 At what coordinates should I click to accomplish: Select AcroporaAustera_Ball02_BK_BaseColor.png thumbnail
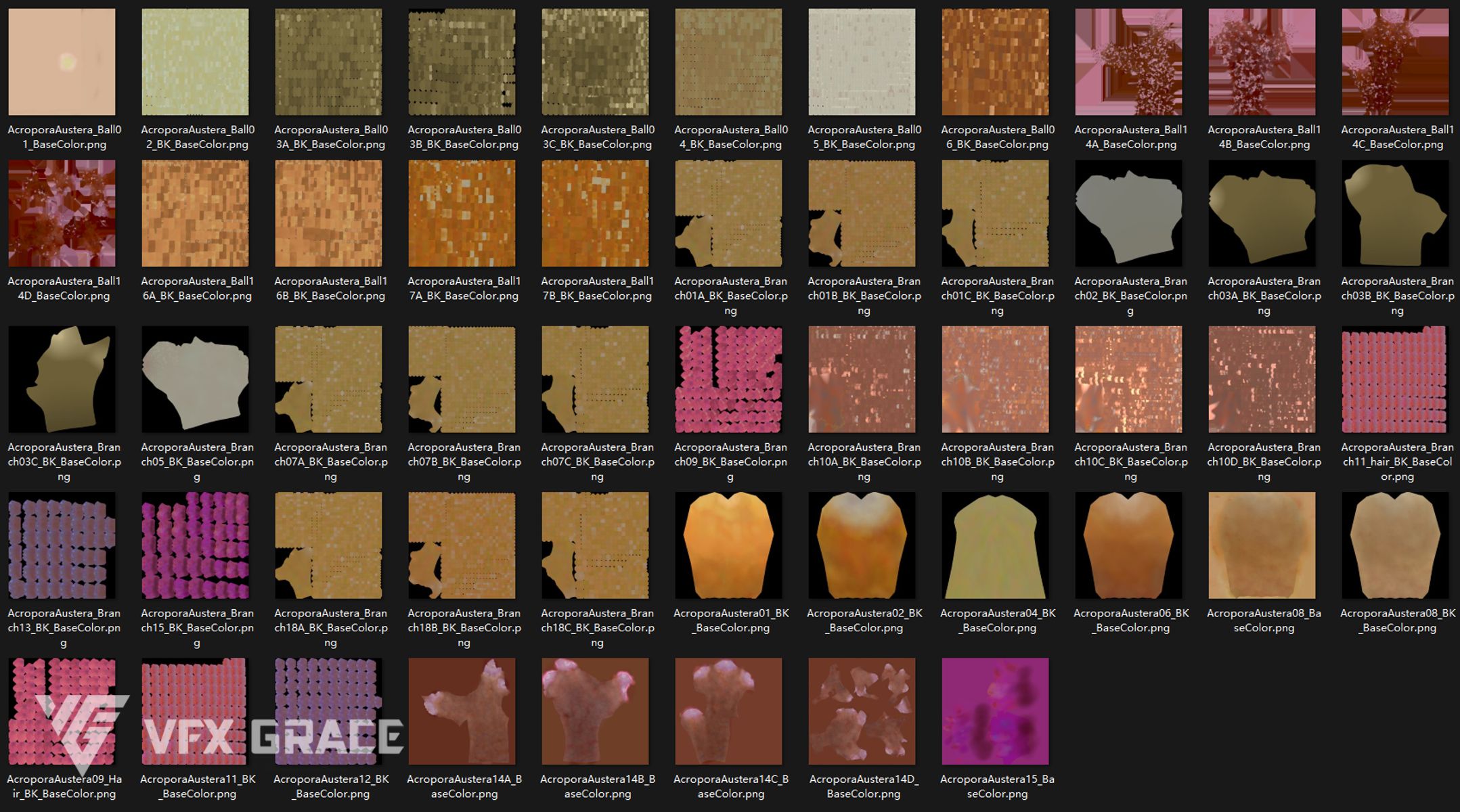[195, 62]
